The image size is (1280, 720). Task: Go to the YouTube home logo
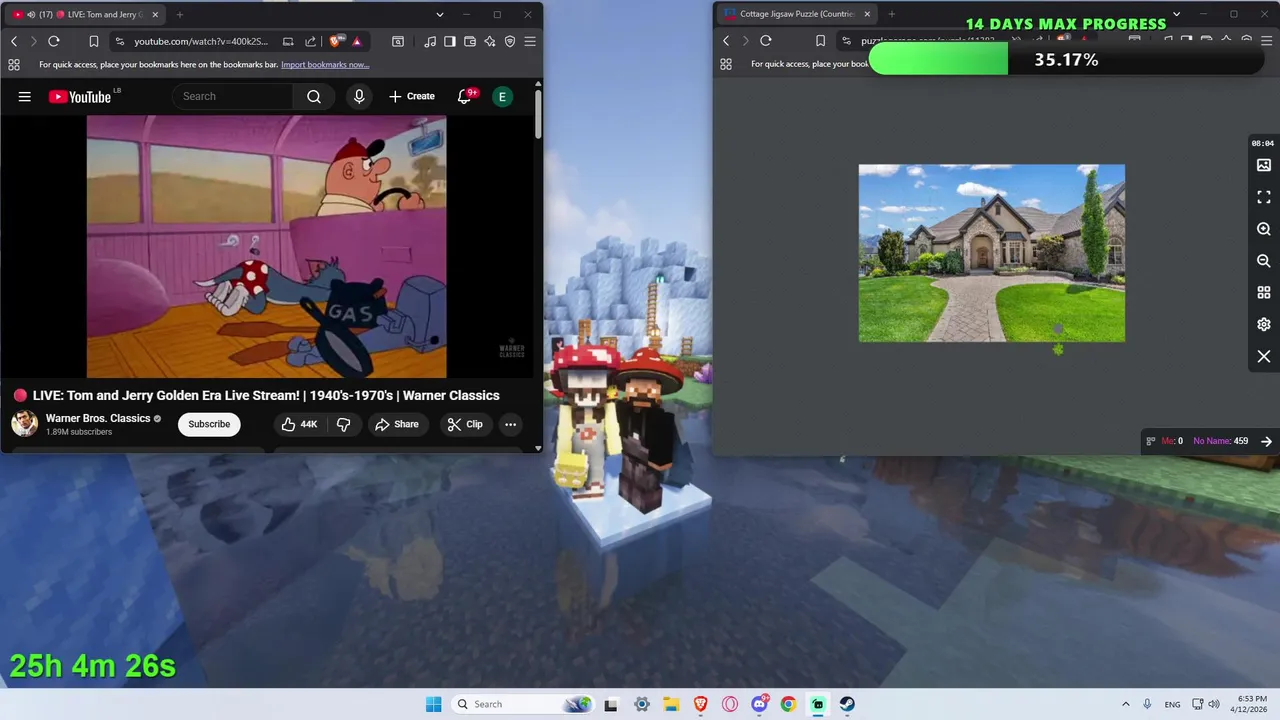[80, 96]
